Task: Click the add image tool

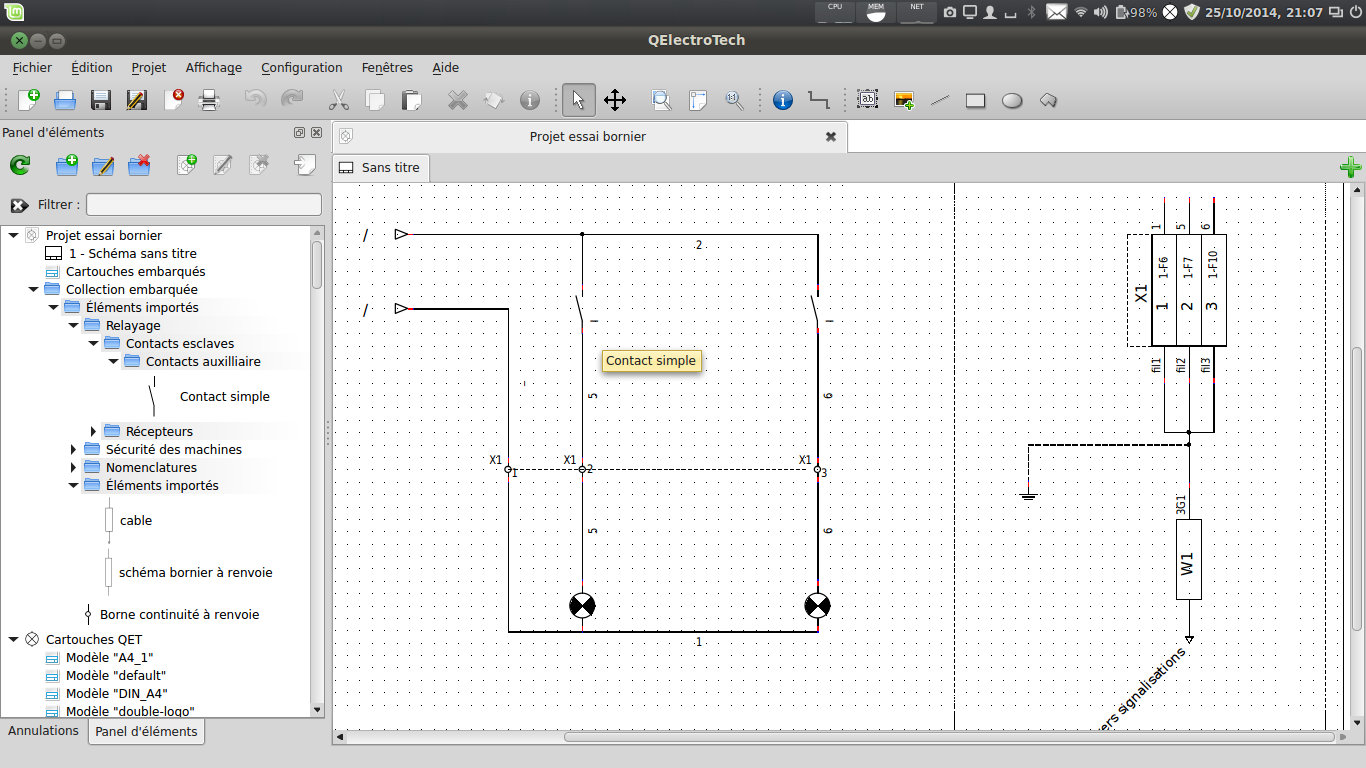Action: (904, 100)
